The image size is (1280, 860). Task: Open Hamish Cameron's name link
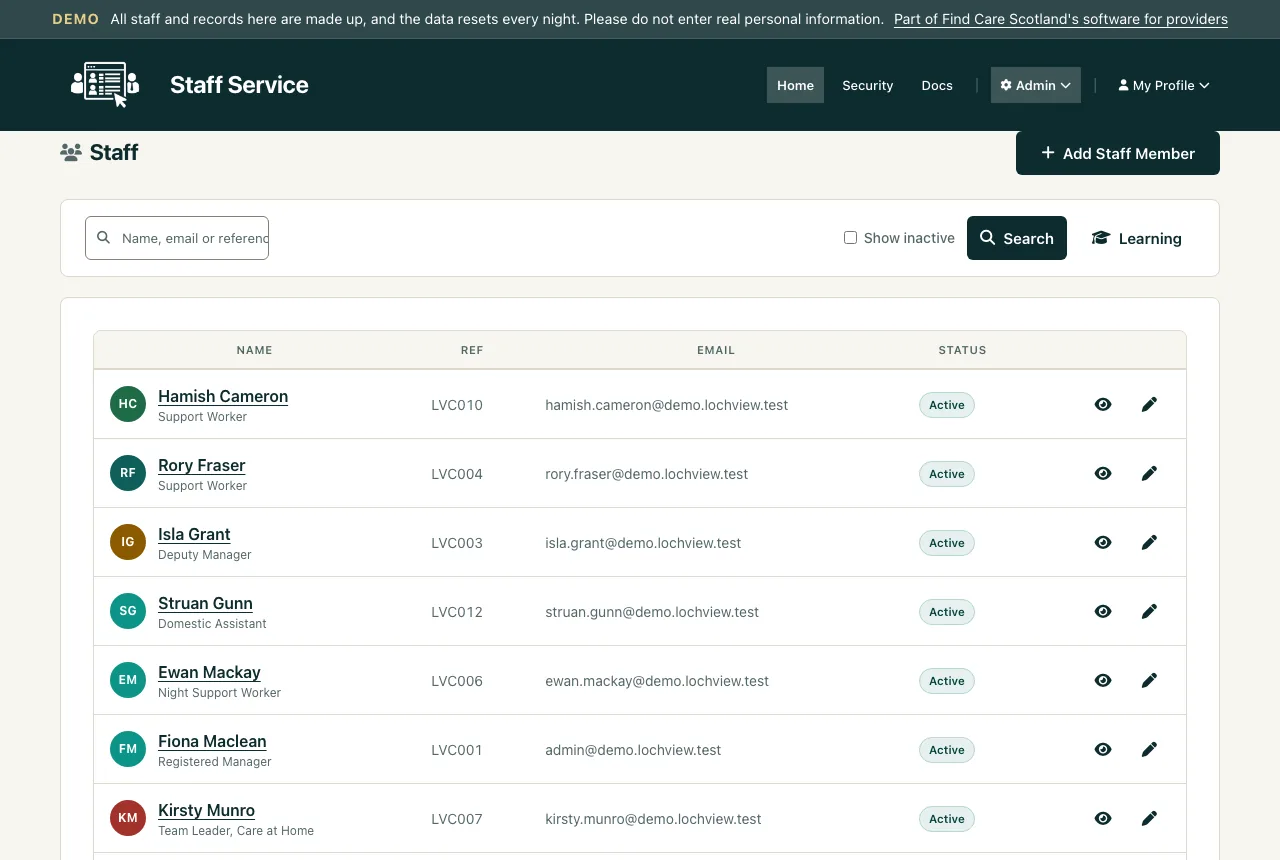click(x=223, y=396)
